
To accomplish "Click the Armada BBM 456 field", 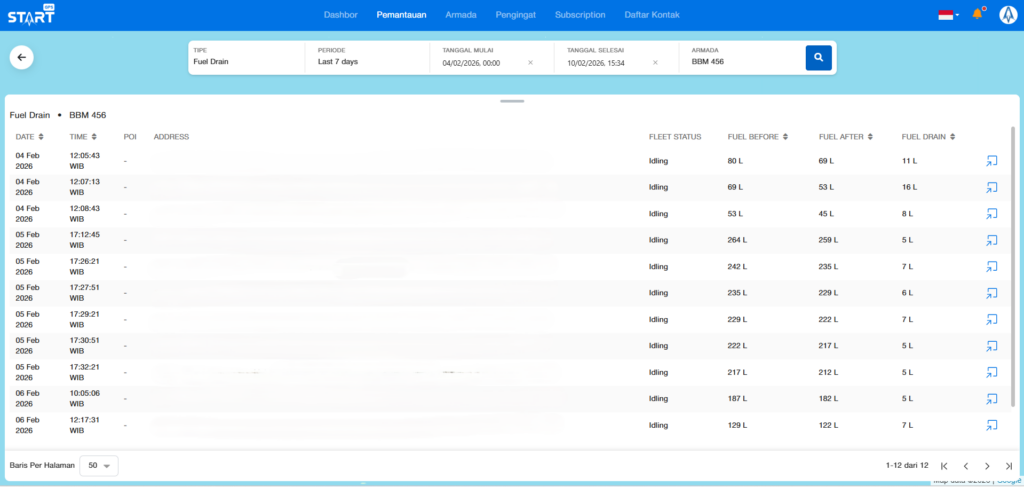I will click(740, 57).
